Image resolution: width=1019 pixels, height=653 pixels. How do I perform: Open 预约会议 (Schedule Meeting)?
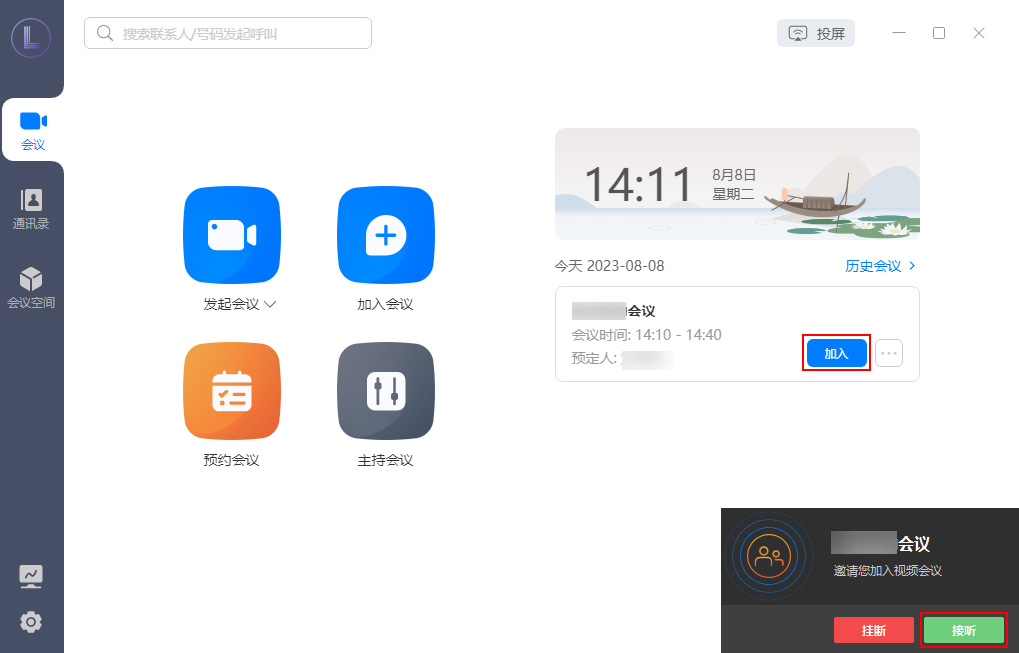(232, 391)
